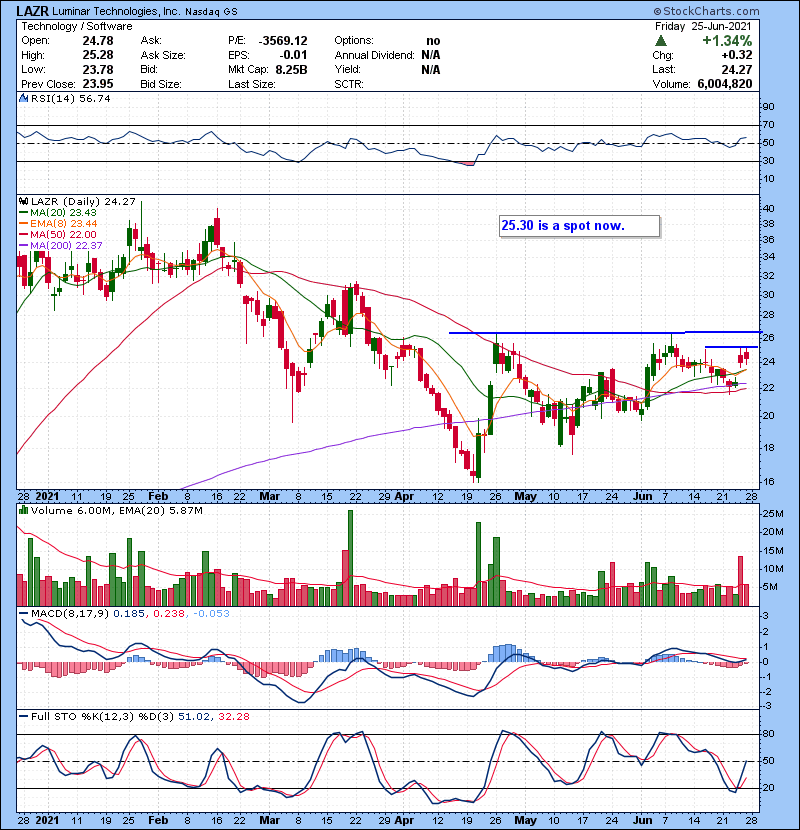800x830 pixels.
Task: Click the Apr label on price chart axis
Action: coord(405,496)
